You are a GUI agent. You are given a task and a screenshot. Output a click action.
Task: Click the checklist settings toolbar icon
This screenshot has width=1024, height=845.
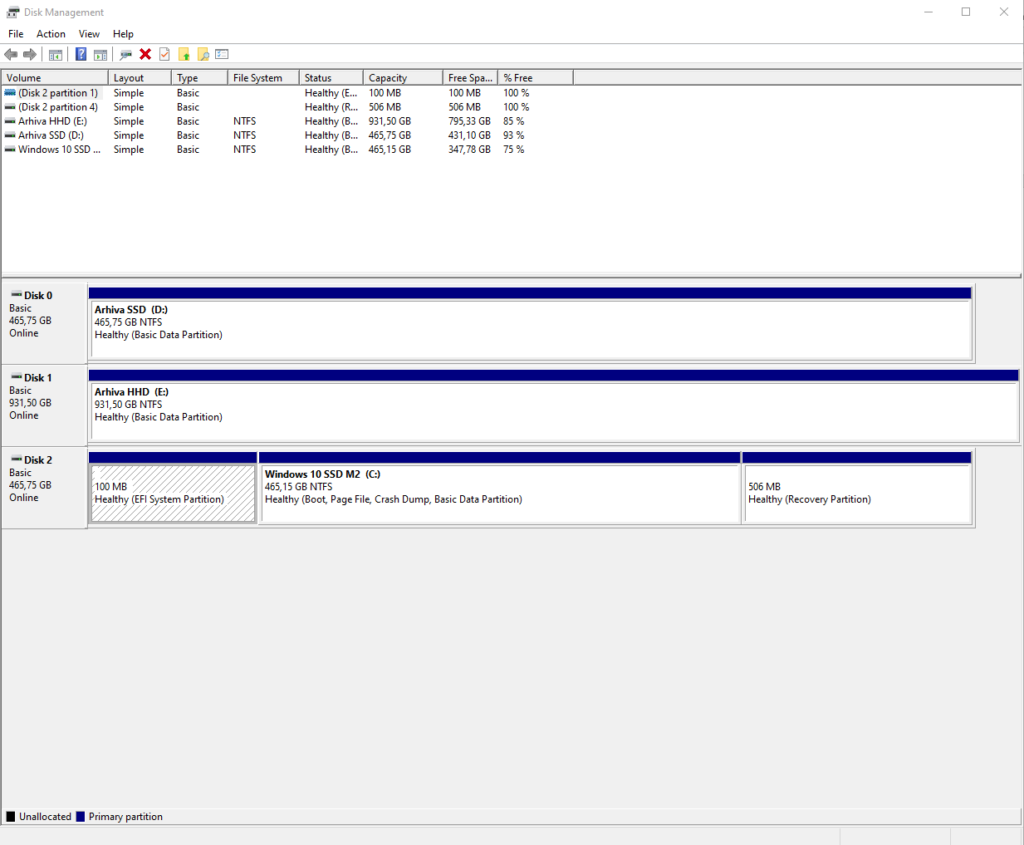tap(222, 54)
